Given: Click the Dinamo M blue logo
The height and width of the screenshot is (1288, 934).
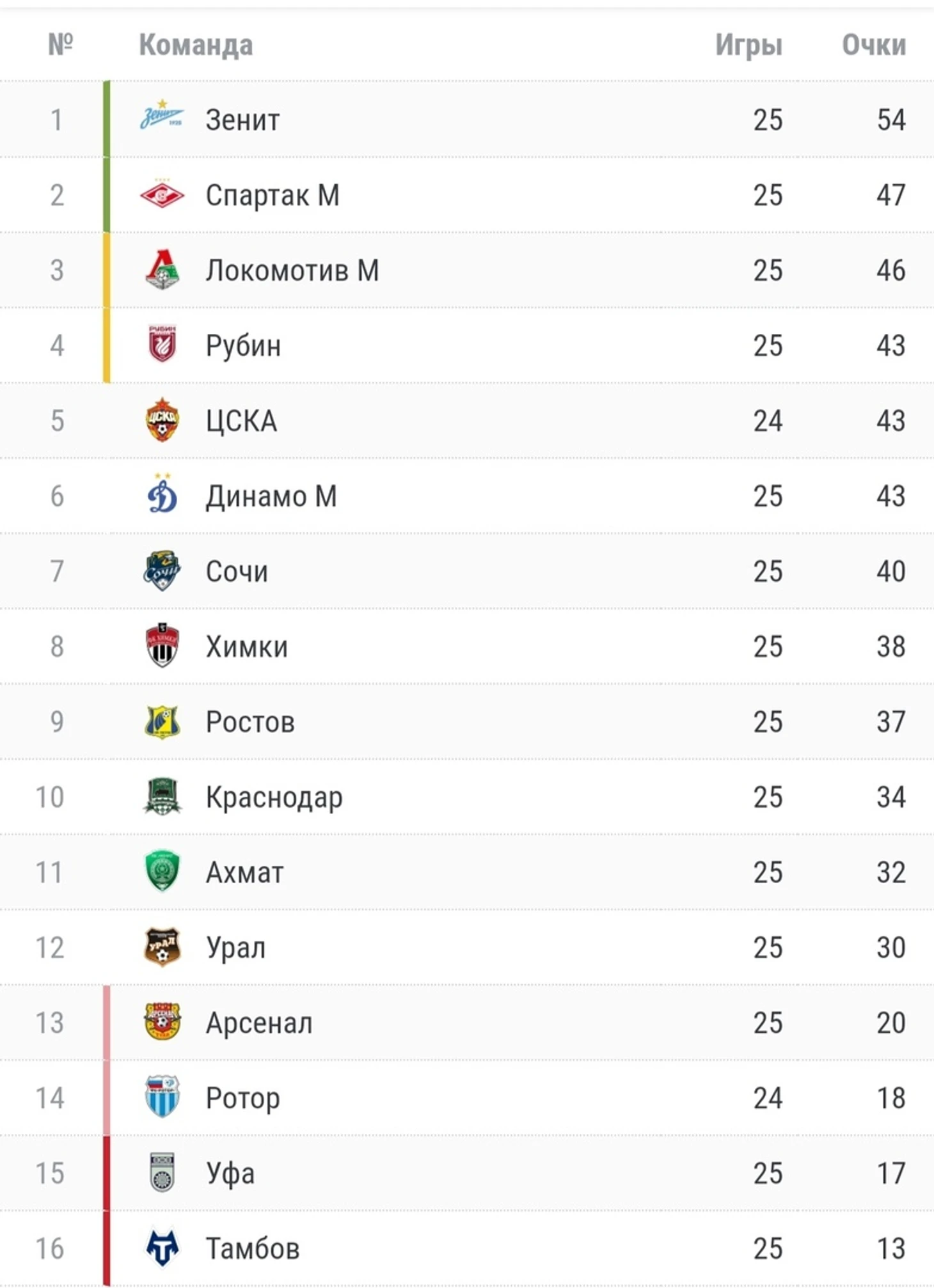Looking at the screenshot, I should click(x=162, y=494).
